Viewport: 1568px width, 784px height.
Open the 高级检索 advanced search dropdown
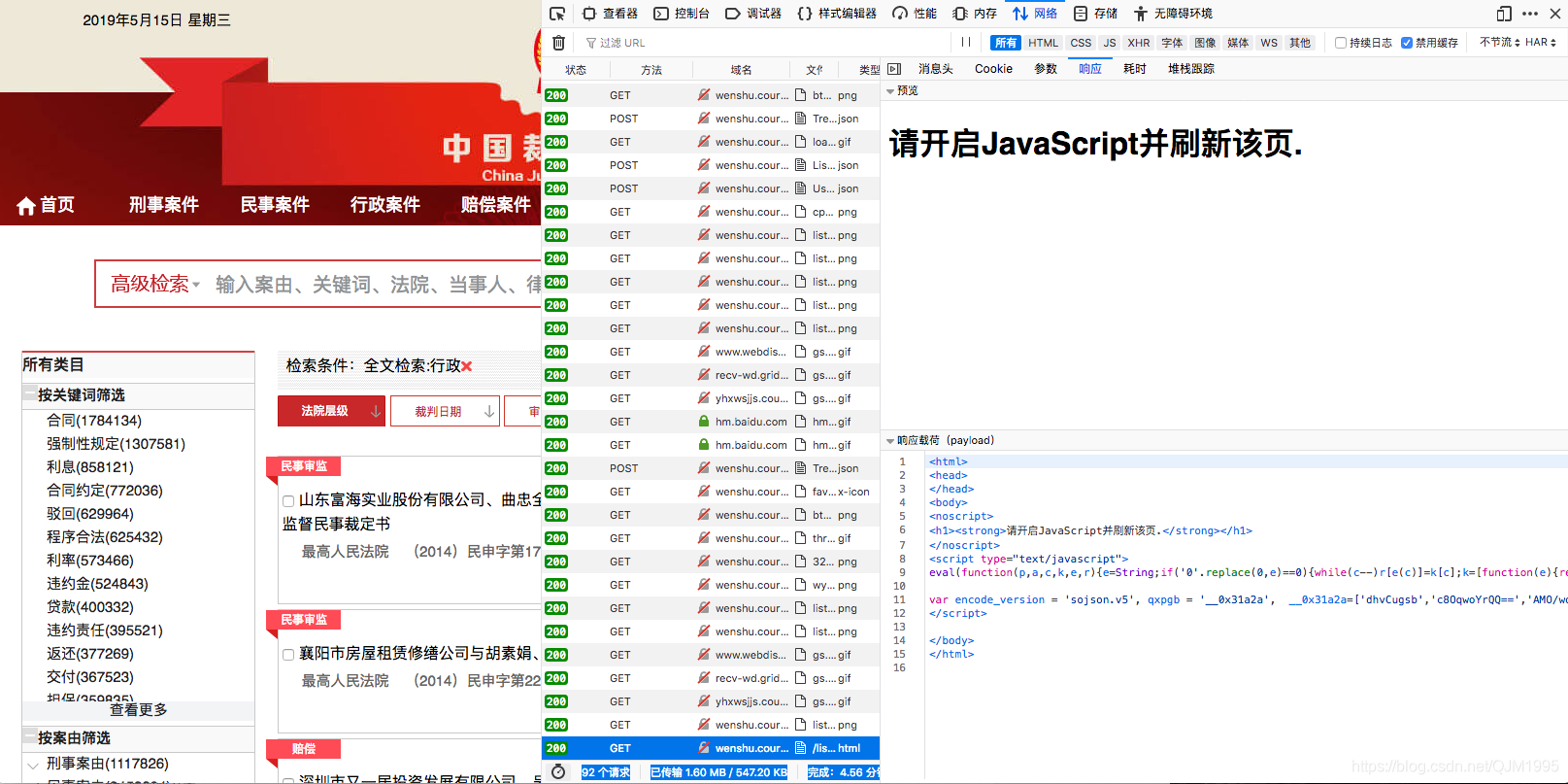(154, 284)
